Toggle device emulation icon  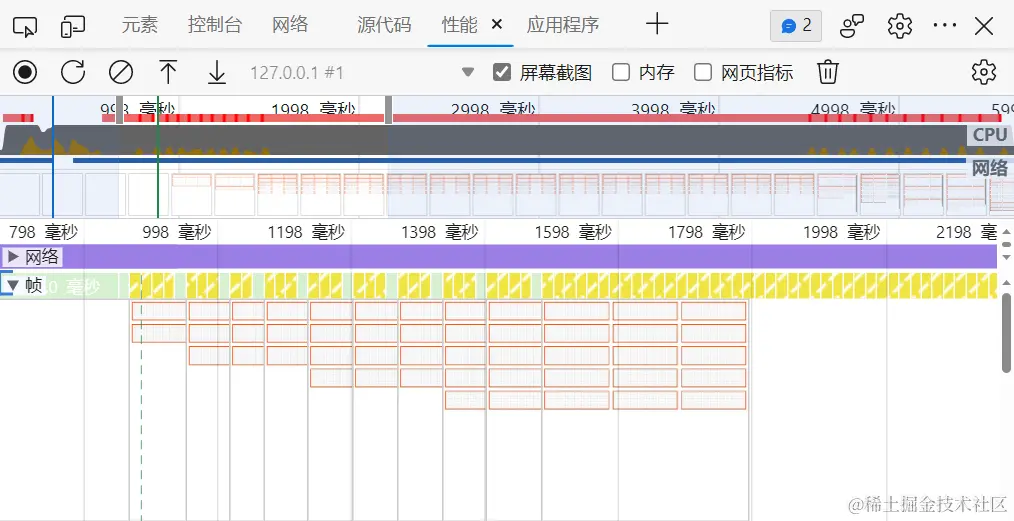click(73, 26)
